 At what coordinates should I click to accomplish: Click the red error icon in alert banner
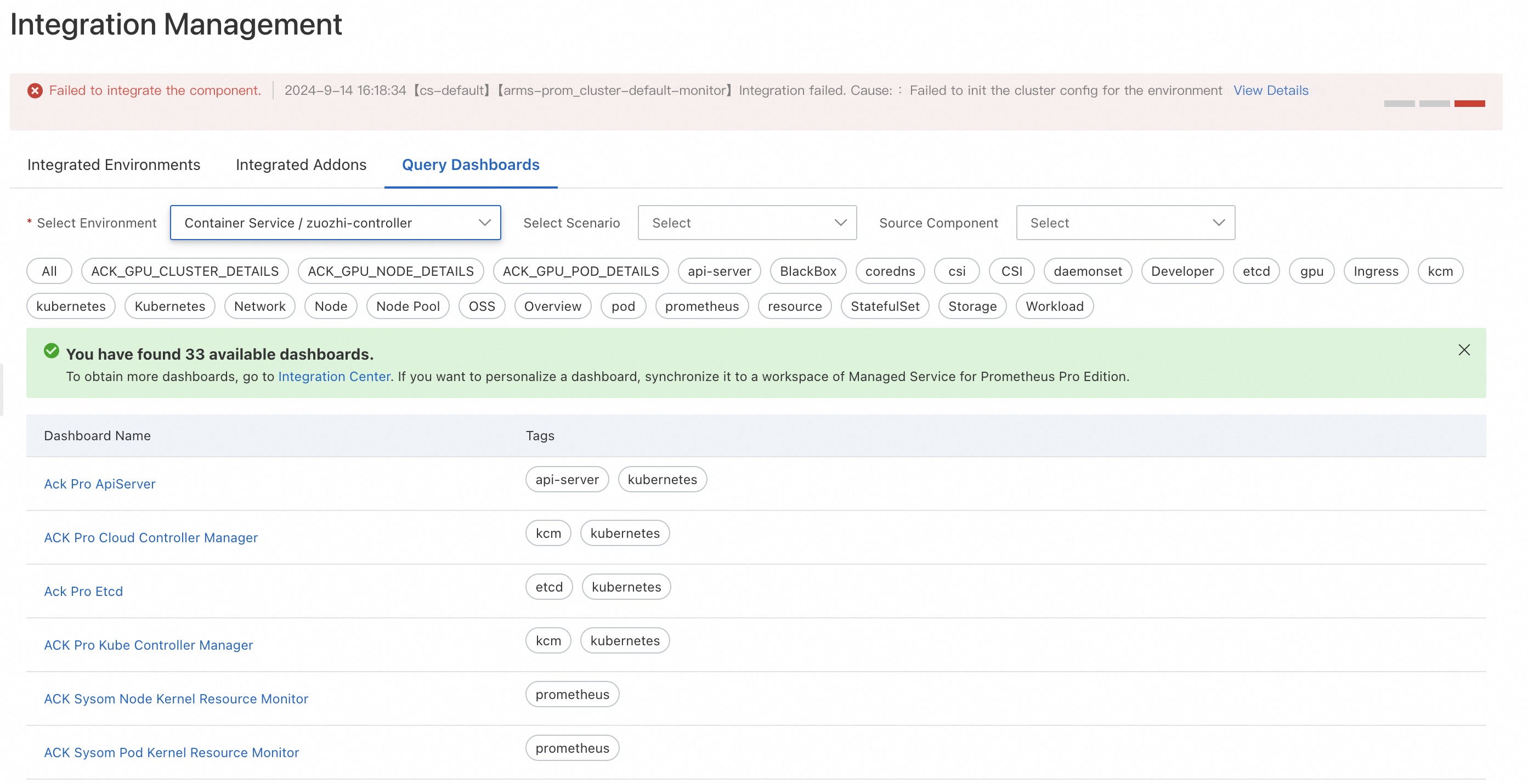pos(35,90)
